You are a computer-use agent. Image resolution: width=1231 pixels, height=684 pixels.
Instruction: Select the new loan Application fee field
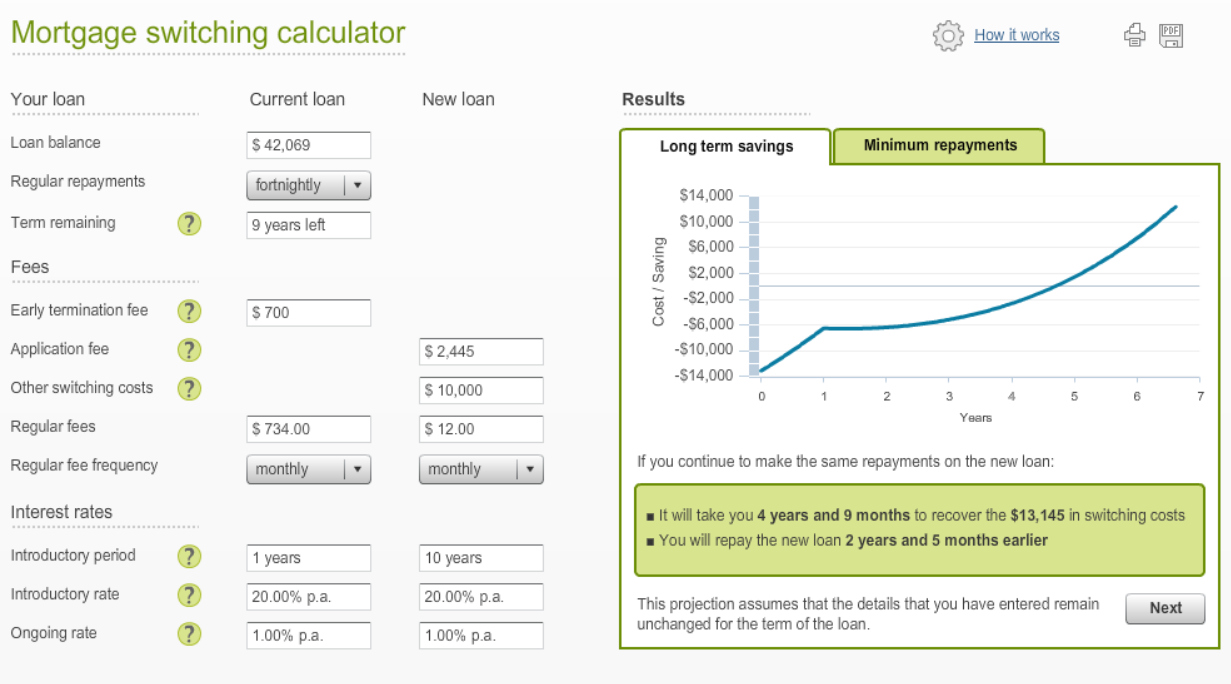pos(481,351)
